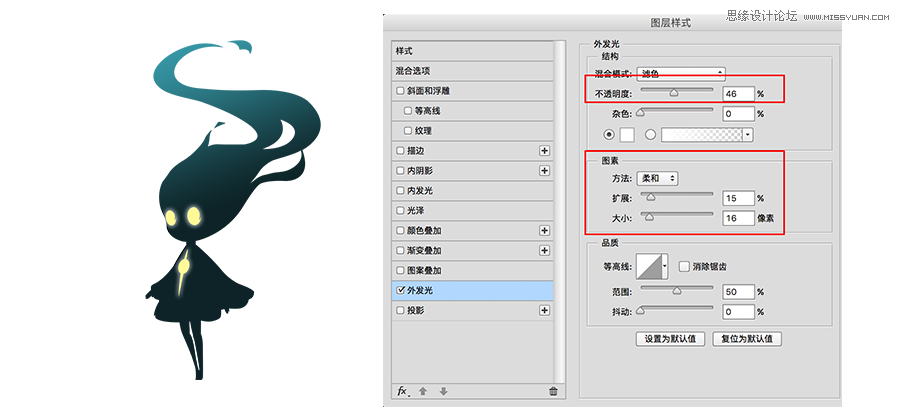900x420 pixels.
Task: Select the 光泽 row in the list
Action: (x=472, y=211)
